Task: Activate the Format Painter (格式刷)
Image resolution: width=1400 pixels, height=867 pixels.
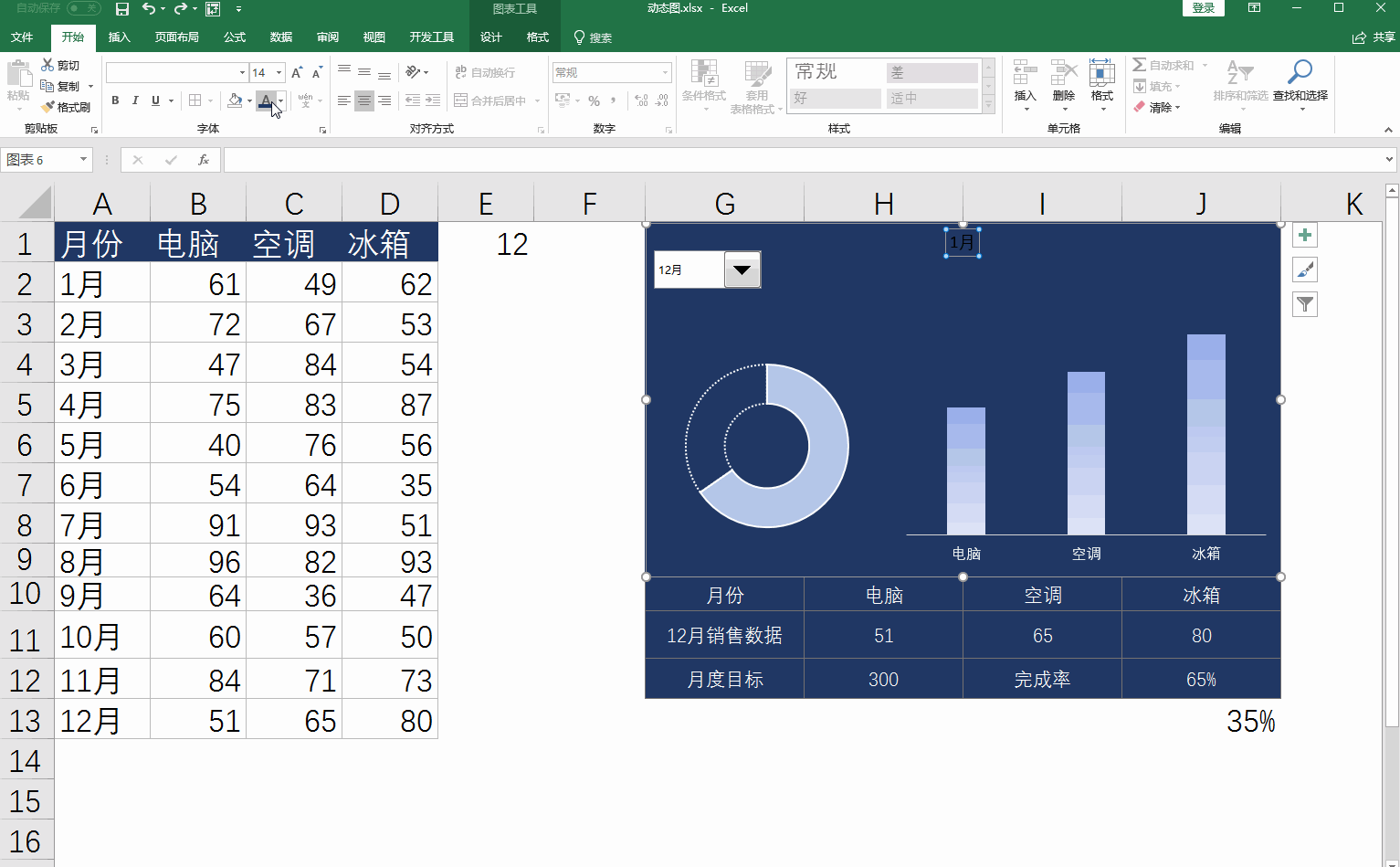Action: click(x=66, y=107)
